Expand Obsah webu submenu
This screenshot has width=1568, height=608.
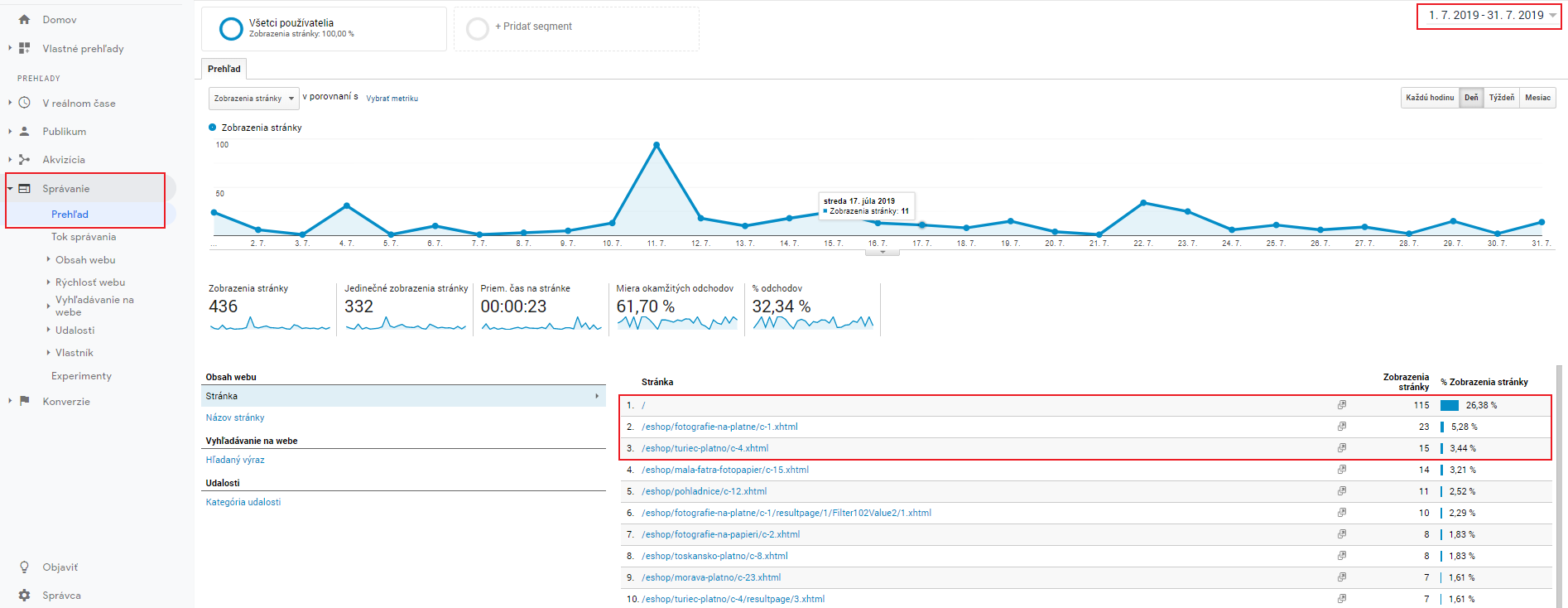point(48,259)
